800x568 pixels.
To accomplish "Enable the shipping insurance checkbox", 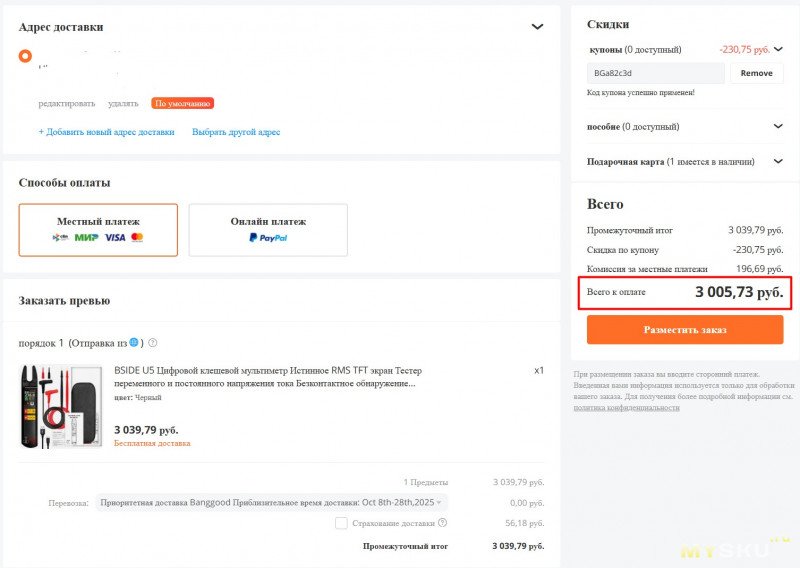I will [341, 523].
